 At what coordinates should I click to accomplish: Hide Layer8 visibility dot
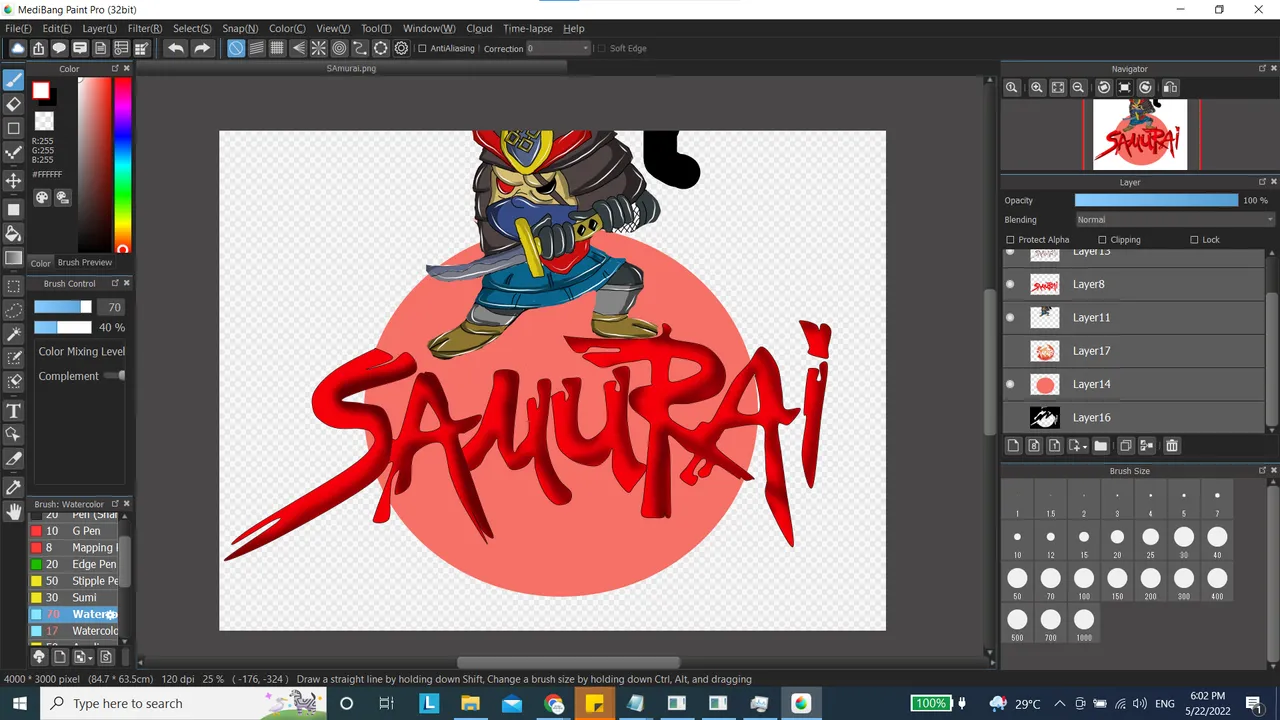(1010, 284)
